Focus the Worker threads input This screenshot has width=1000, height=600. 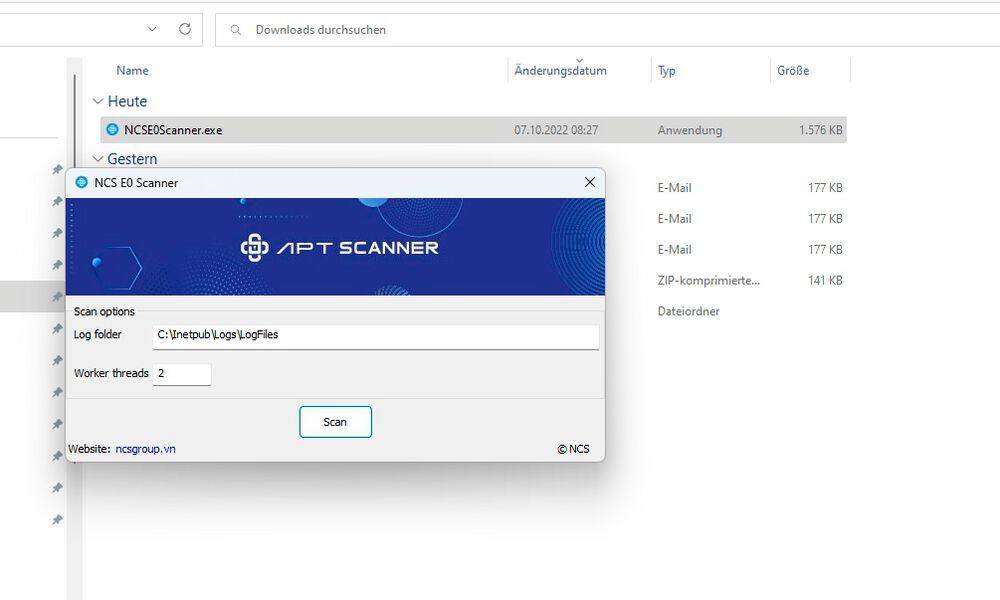point(182,374)
